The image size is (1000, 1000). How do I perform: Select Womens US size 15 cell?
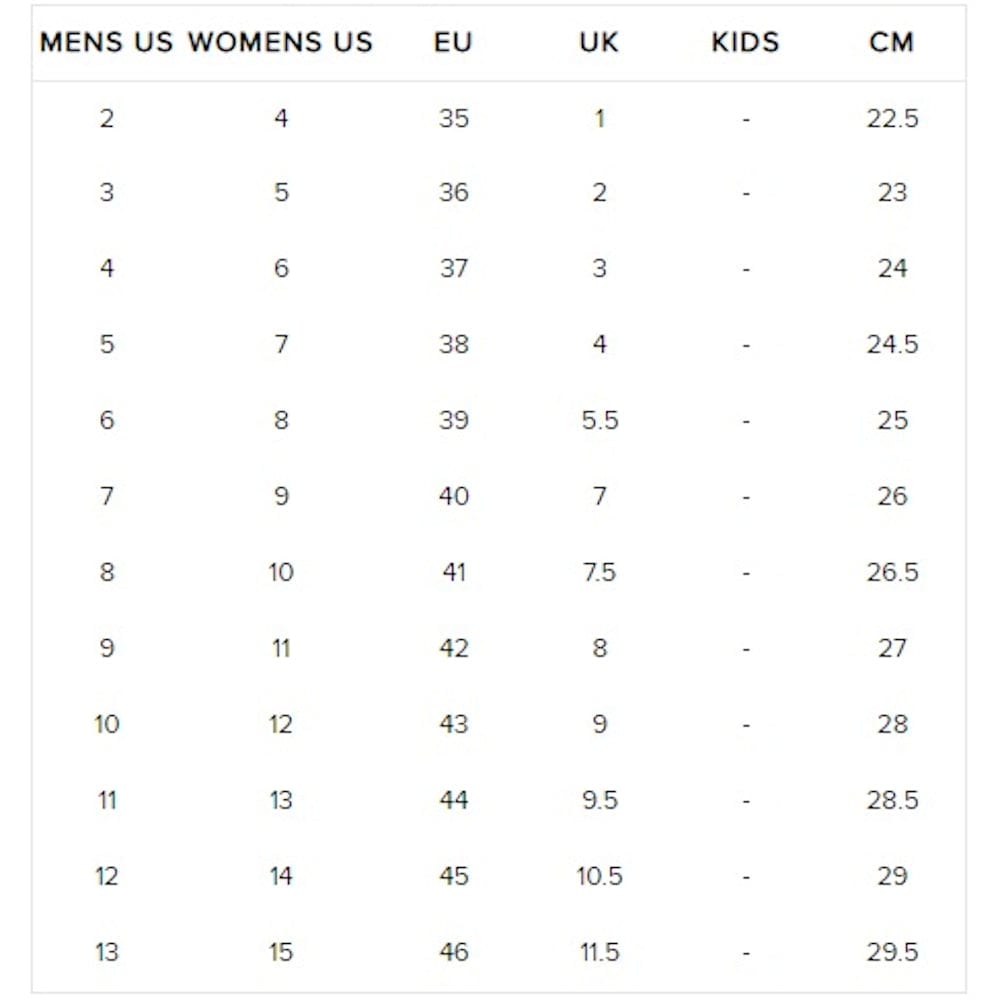click(x=281, y=951)
